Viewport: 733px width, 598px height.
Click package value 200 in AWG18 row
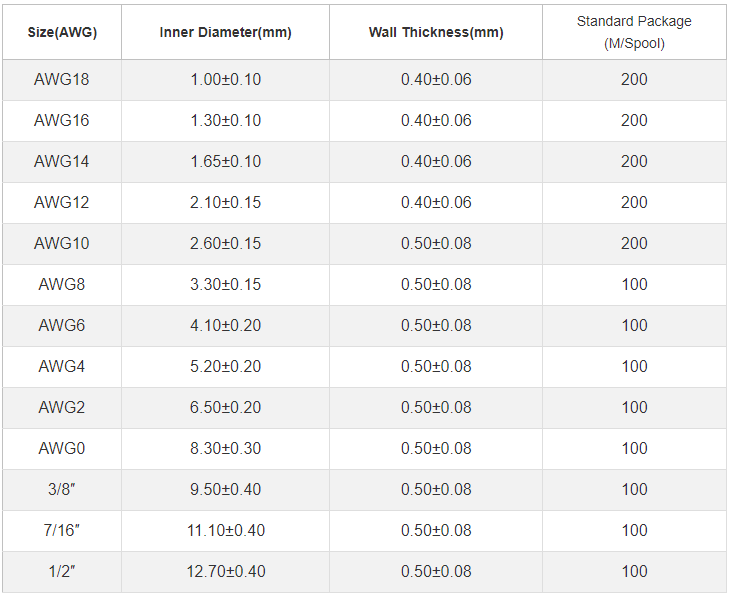pyautogui.click(x=634, y=79)
